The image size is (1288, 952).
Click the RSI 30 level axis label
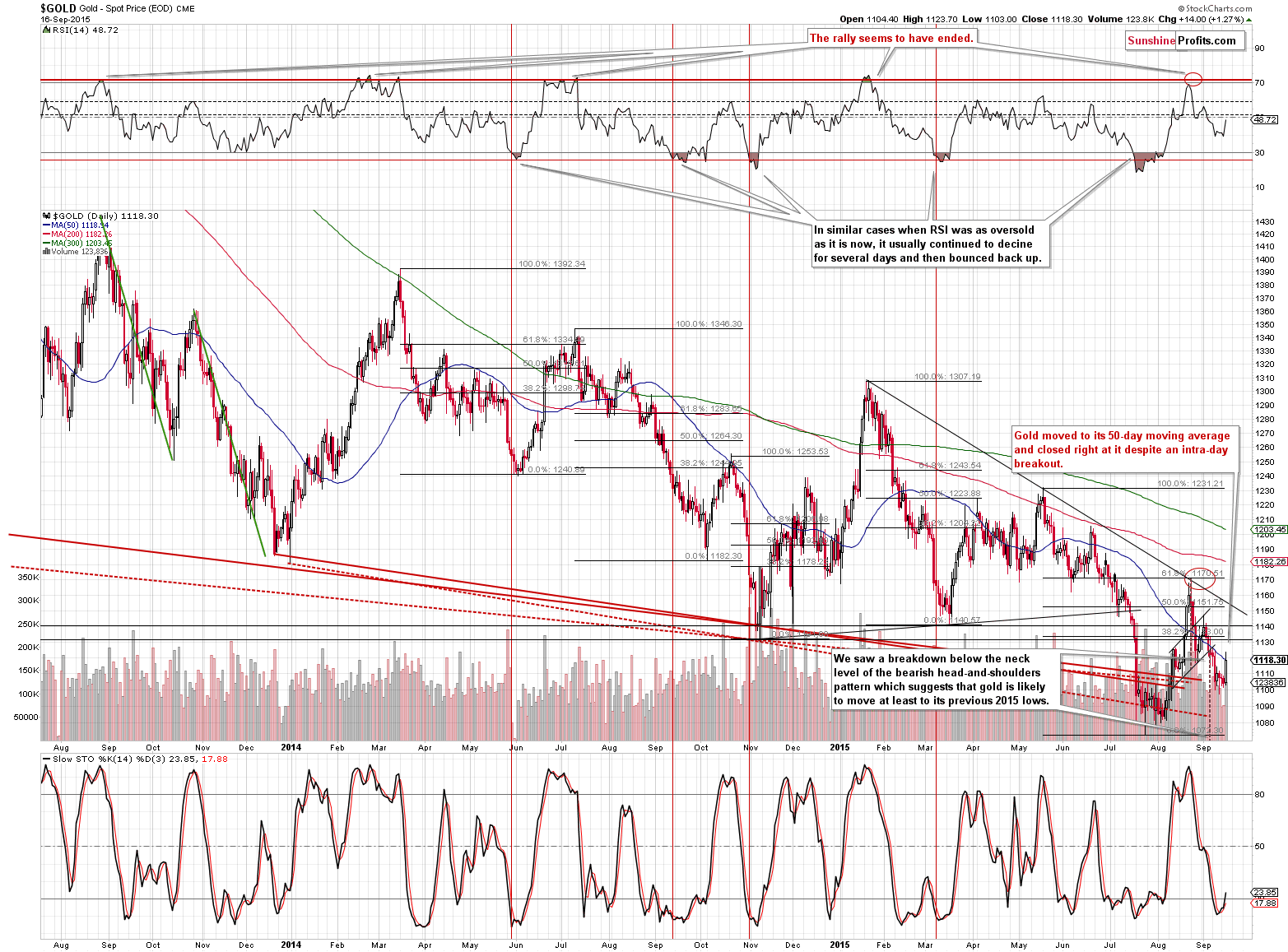[x=1259, y=152]
